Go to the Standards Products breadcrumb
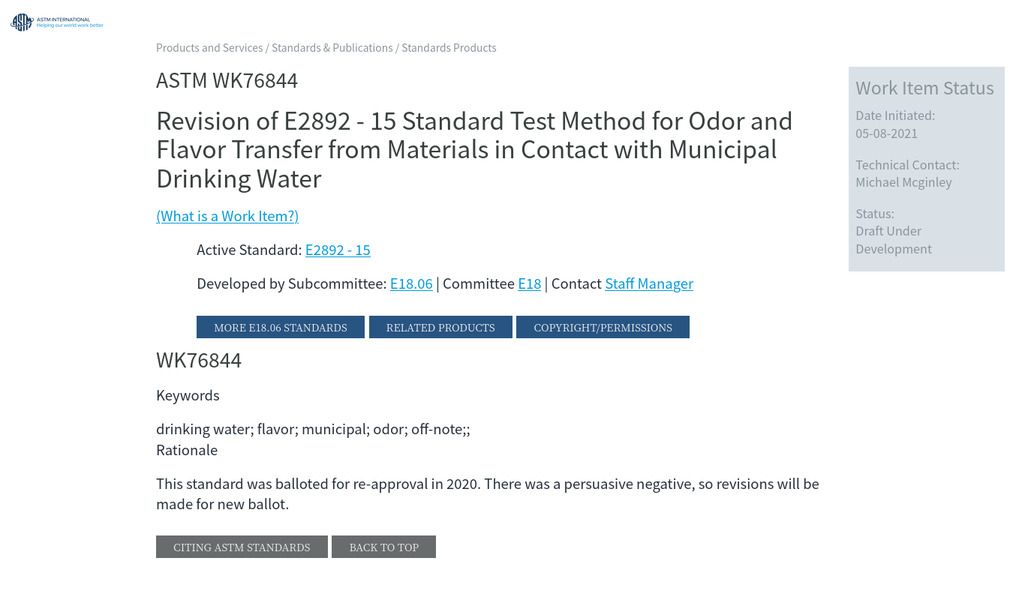Image resolution: width=1013 pixels, height=606 pixels. [x=449, y=48]
